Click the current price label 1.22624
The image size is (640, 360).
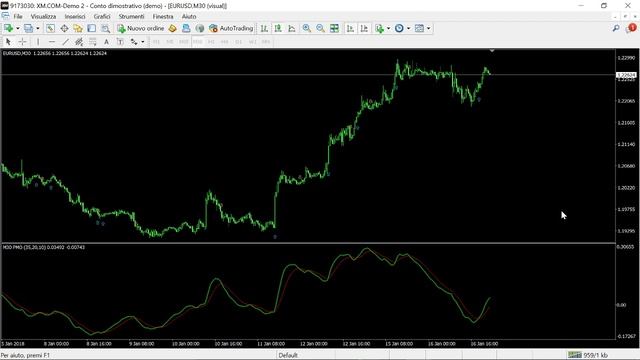tap(626, 75)
